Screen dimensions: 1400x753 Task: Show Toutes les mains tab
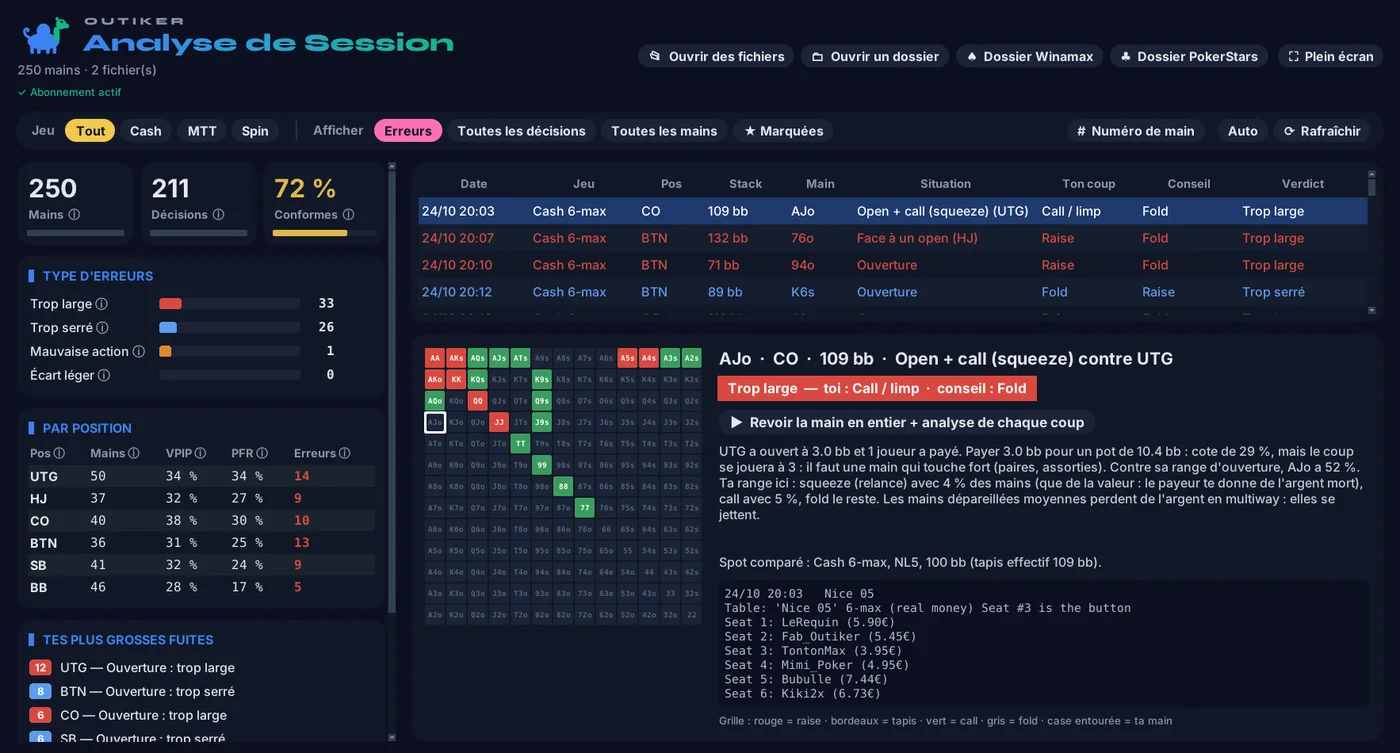[664, 131]
